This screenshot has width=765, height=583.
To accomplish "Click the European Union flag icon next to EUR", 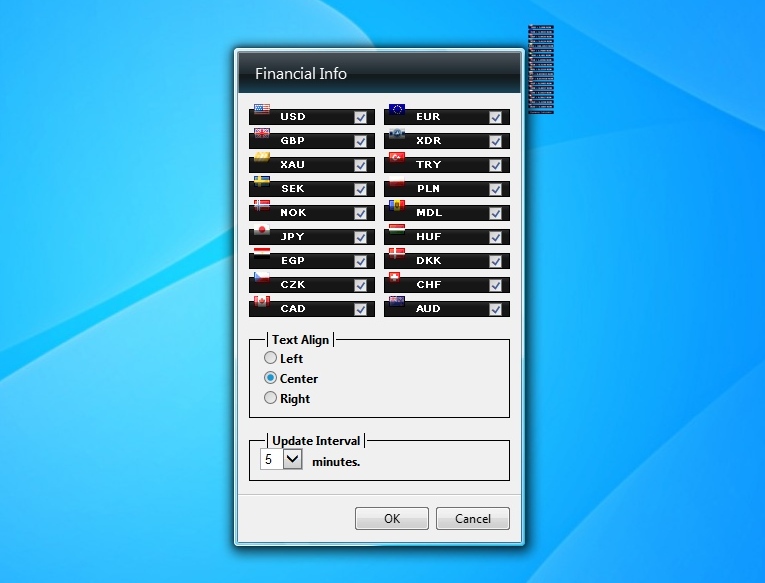I will click(397, 109).
